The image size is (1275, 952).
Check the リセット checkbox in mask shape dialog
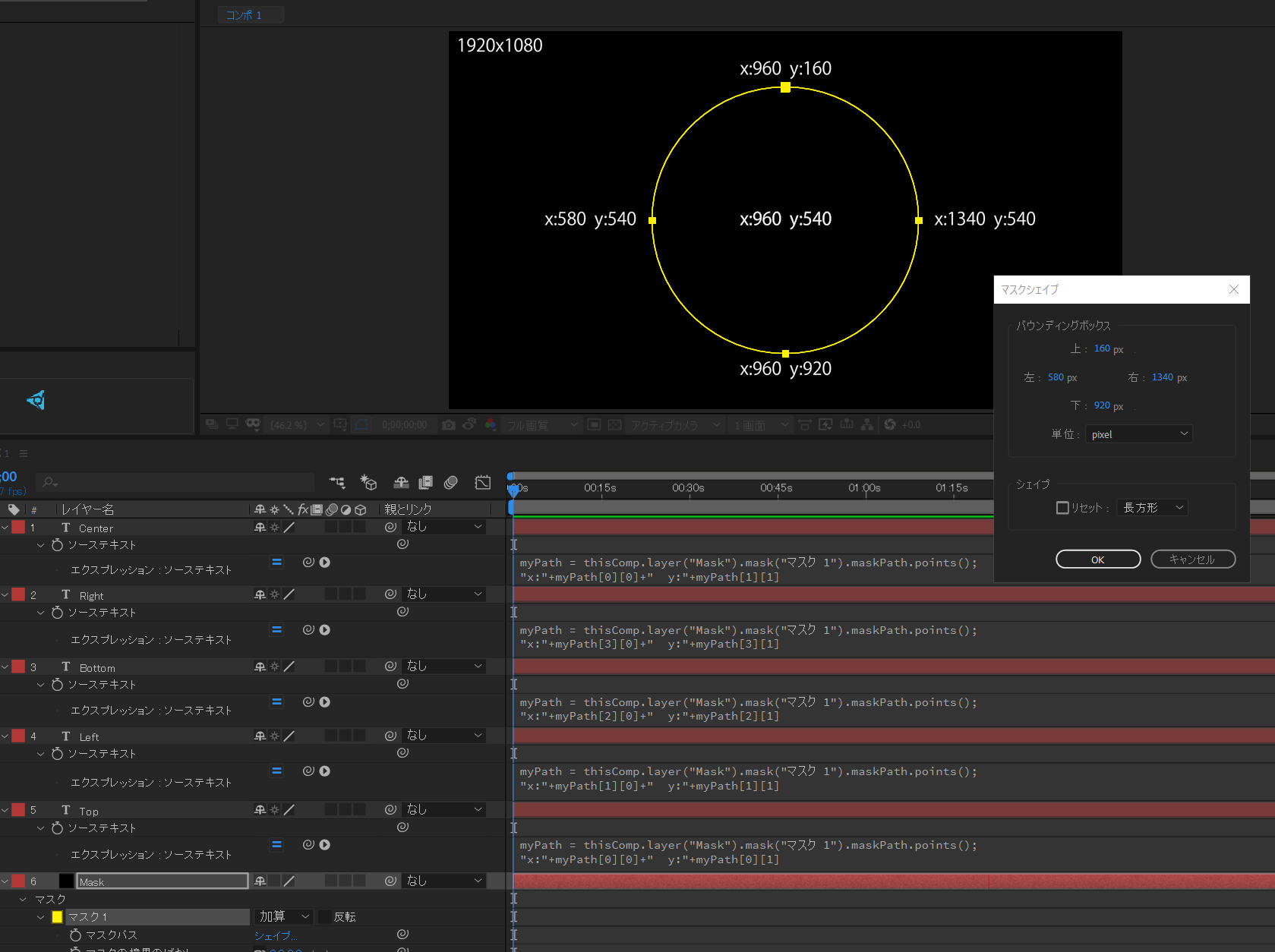(x=1062, y=508)
